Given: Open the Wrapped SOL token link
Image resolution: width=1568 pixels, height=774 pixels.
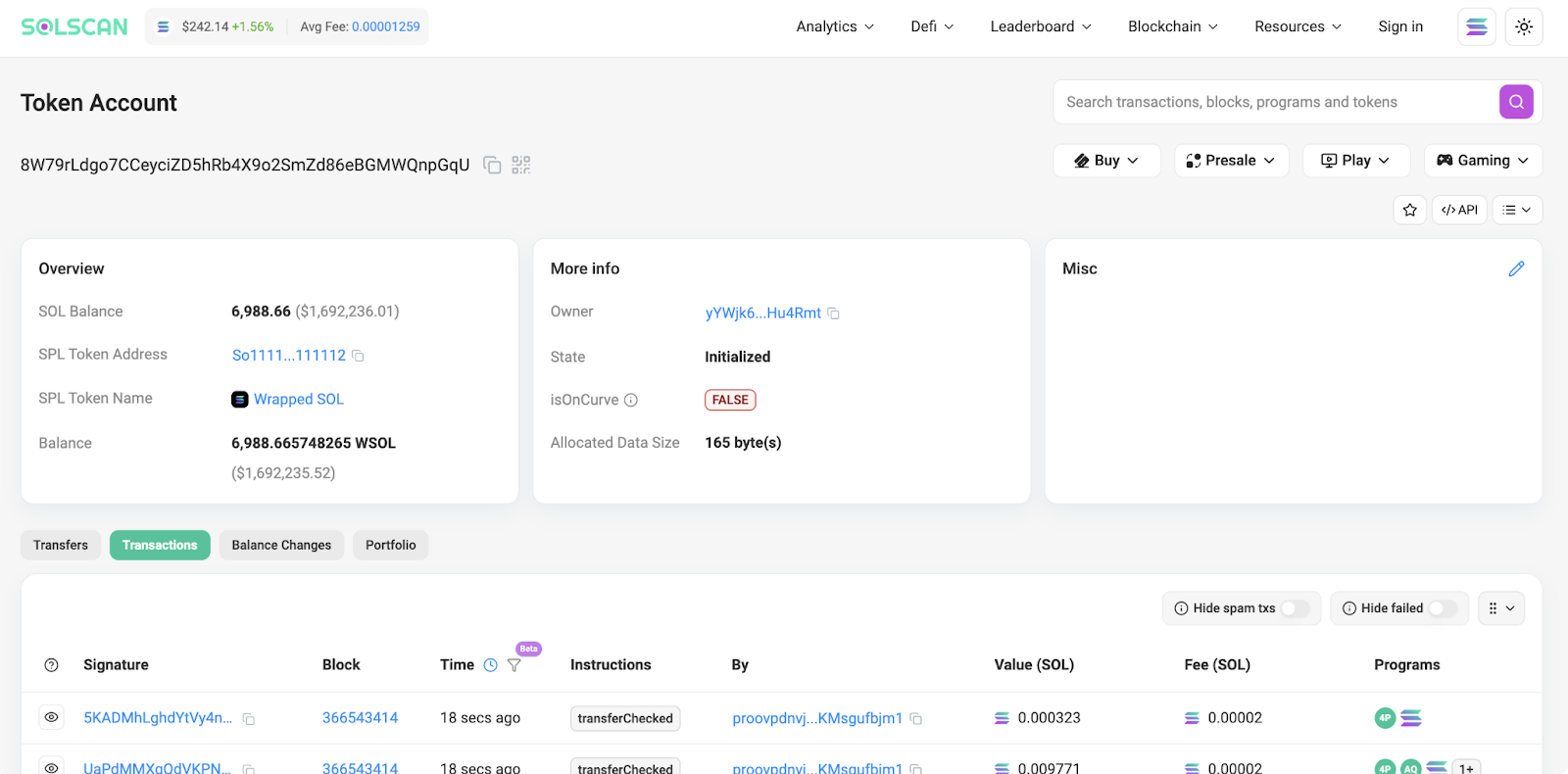Looking at the screenshot, I should pos(299,400).
